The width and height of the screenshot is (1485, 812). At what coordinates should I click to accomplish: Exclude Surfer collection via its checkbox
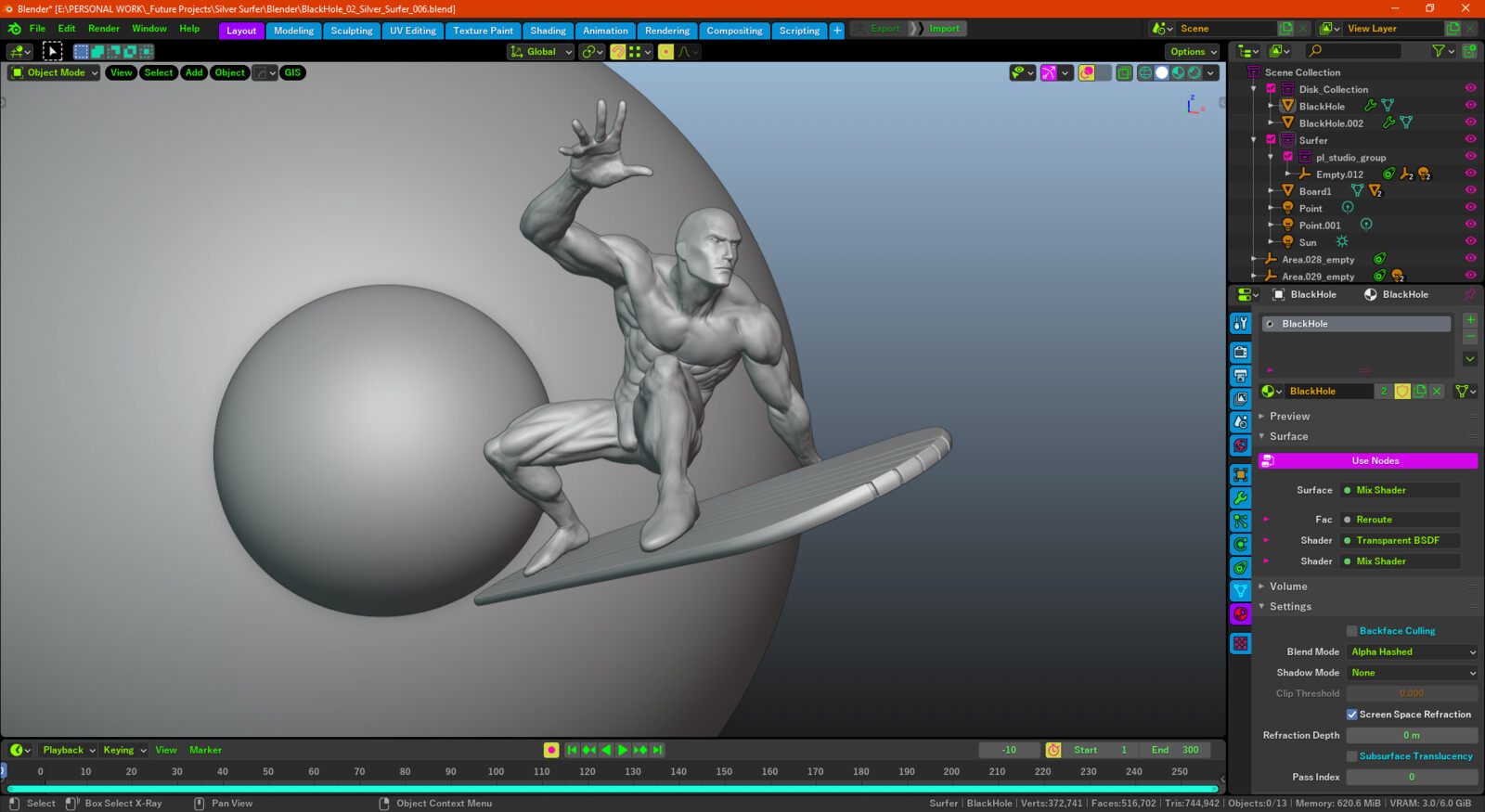[1271, 140]
